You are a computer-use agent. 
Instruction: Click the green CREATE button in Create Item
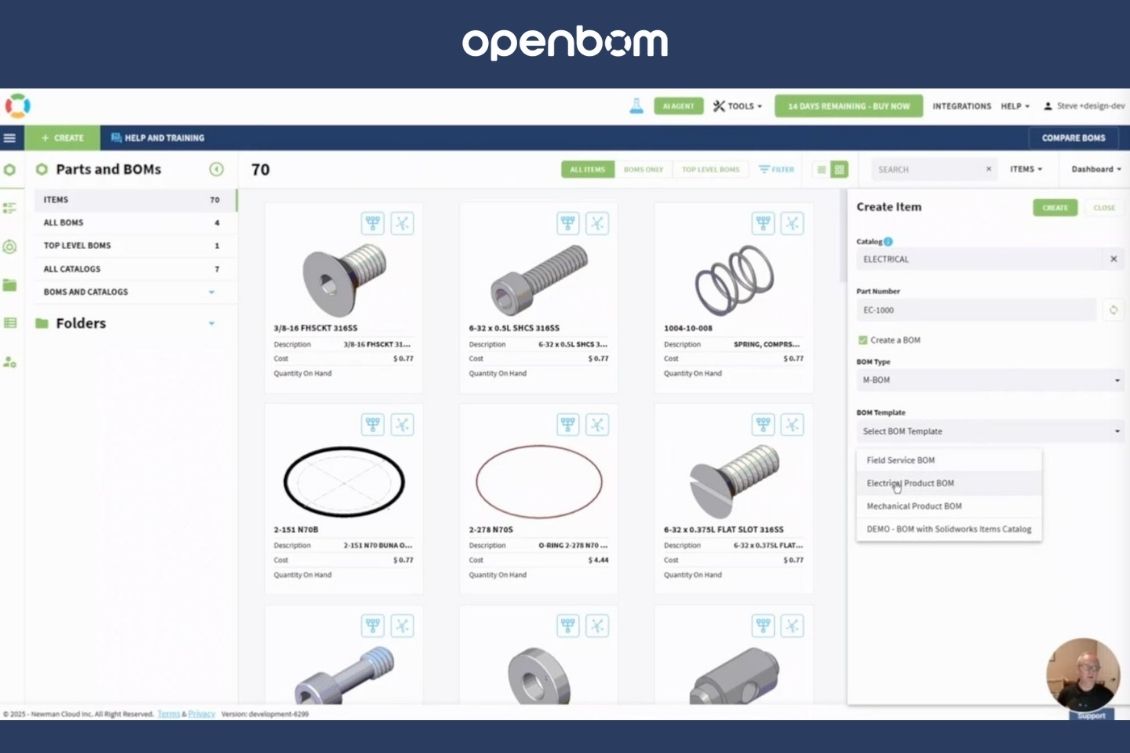1055,208
